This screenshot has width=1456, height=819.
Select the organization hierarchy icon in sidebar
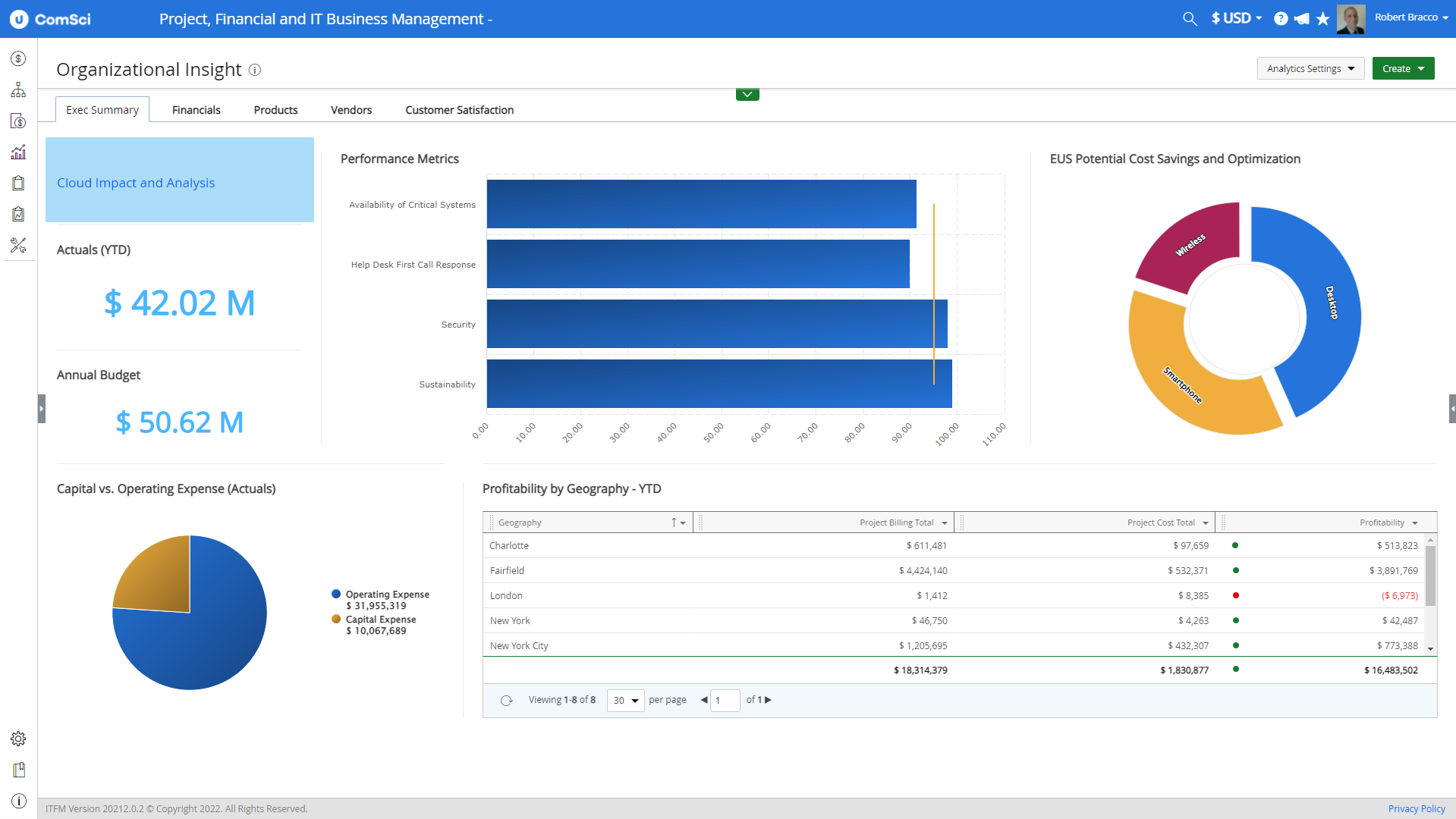pos(18,89)
